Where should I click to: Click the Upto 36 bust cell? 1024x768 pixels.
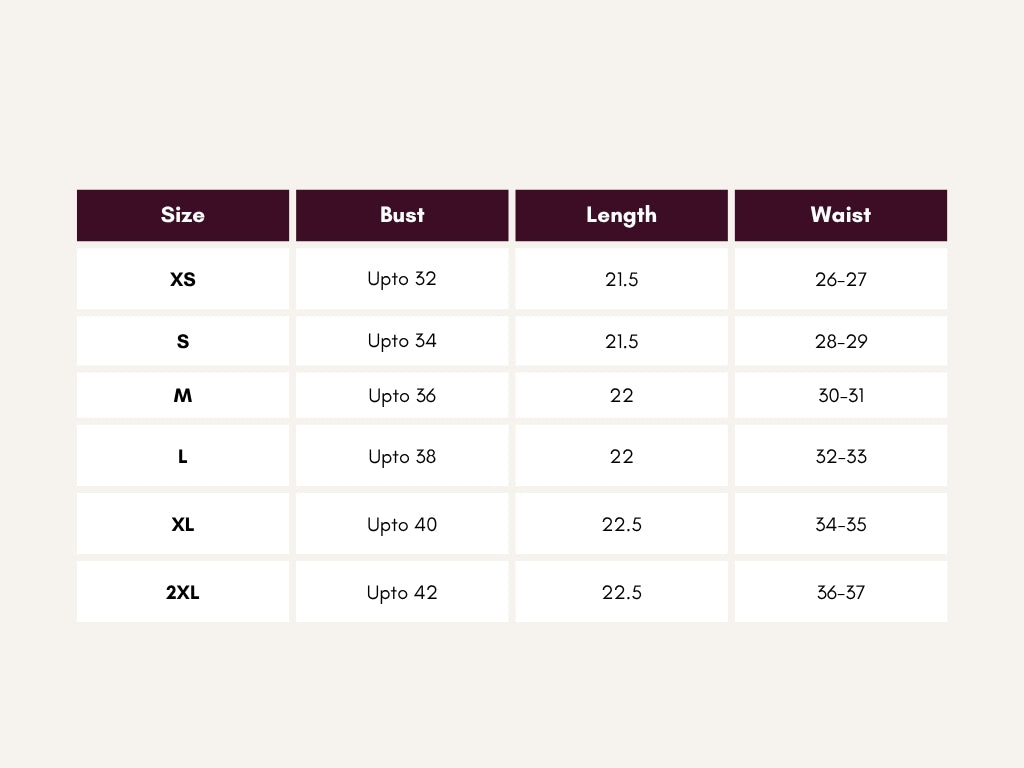(402, 395)
